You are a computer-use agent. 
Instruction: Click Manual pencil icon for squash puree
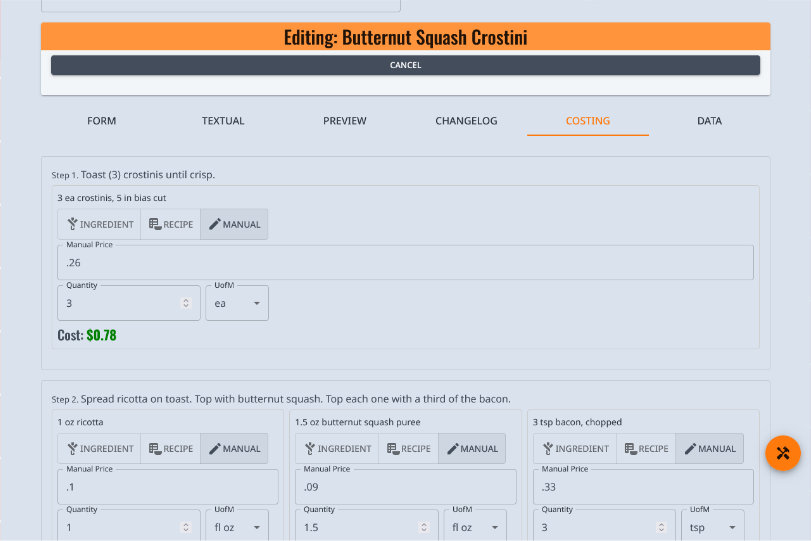coord(454,449)
